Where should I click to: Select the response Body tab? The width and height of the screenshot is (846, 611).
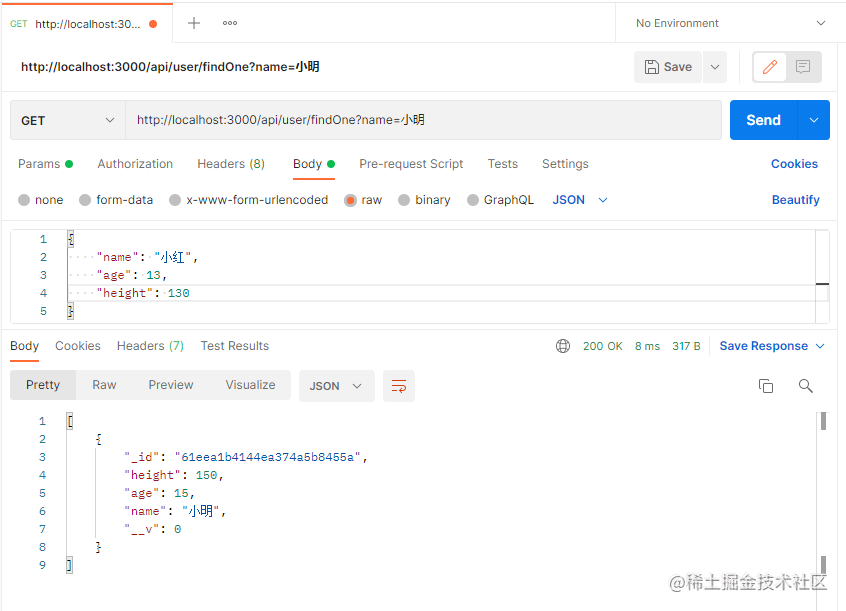point(24,346)
